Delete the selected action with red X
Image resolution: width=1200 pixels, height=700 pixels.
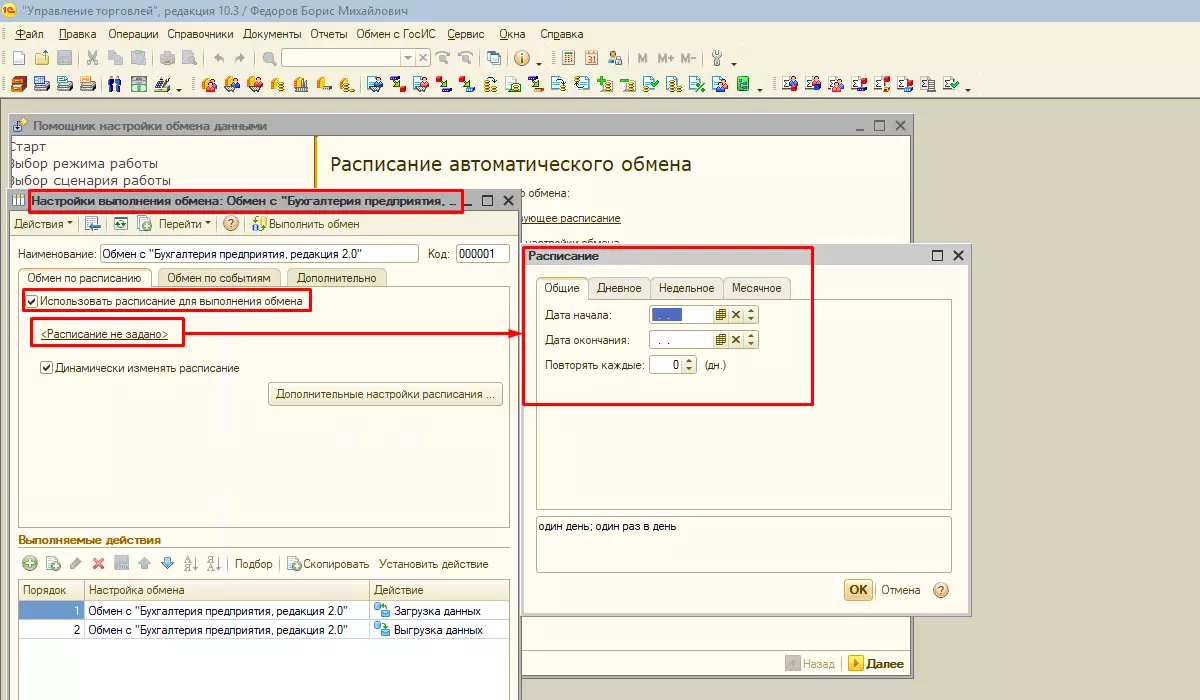tap(98, 564)
